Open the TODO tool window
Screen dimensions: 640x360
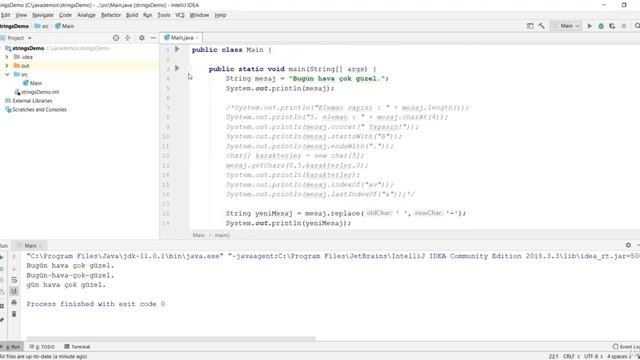point(42,347)
